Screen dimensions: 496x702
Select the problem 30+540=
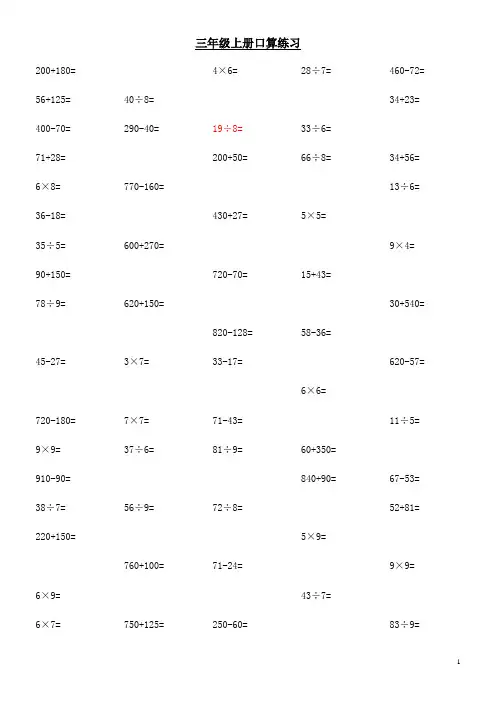click(x=407, y=304)
